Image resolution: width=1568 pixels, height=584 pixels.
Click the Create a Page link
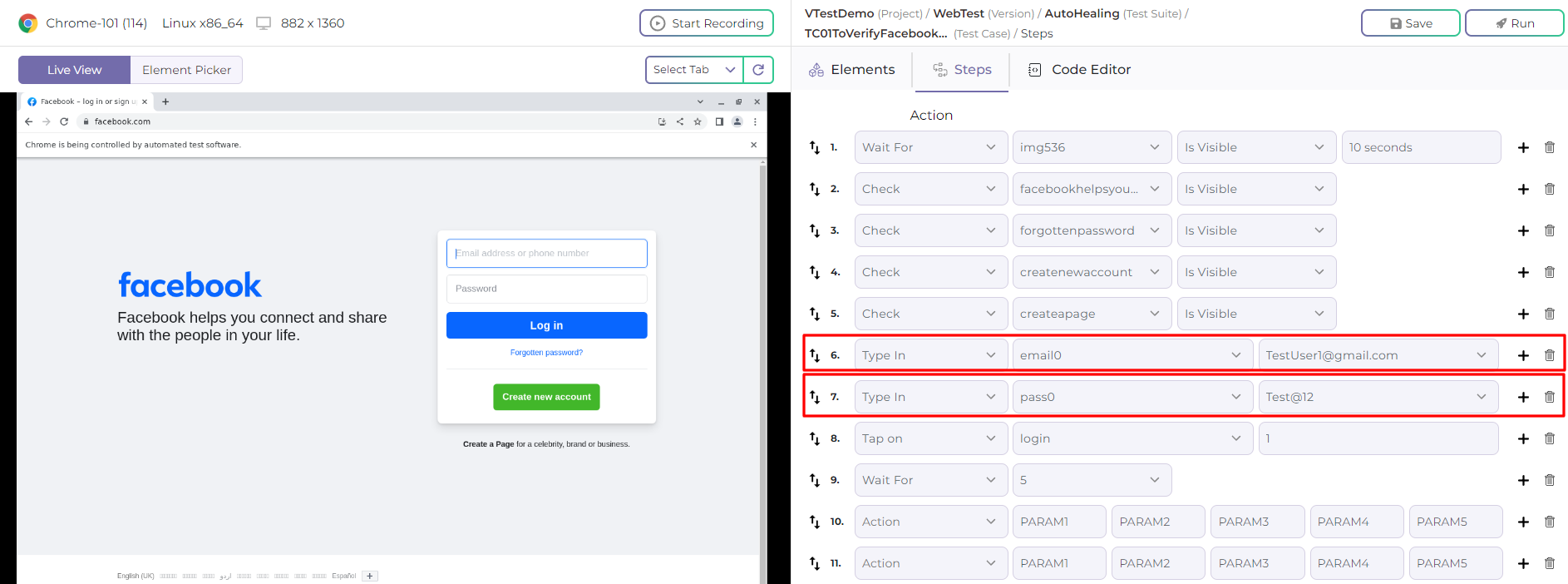[488, 444]
